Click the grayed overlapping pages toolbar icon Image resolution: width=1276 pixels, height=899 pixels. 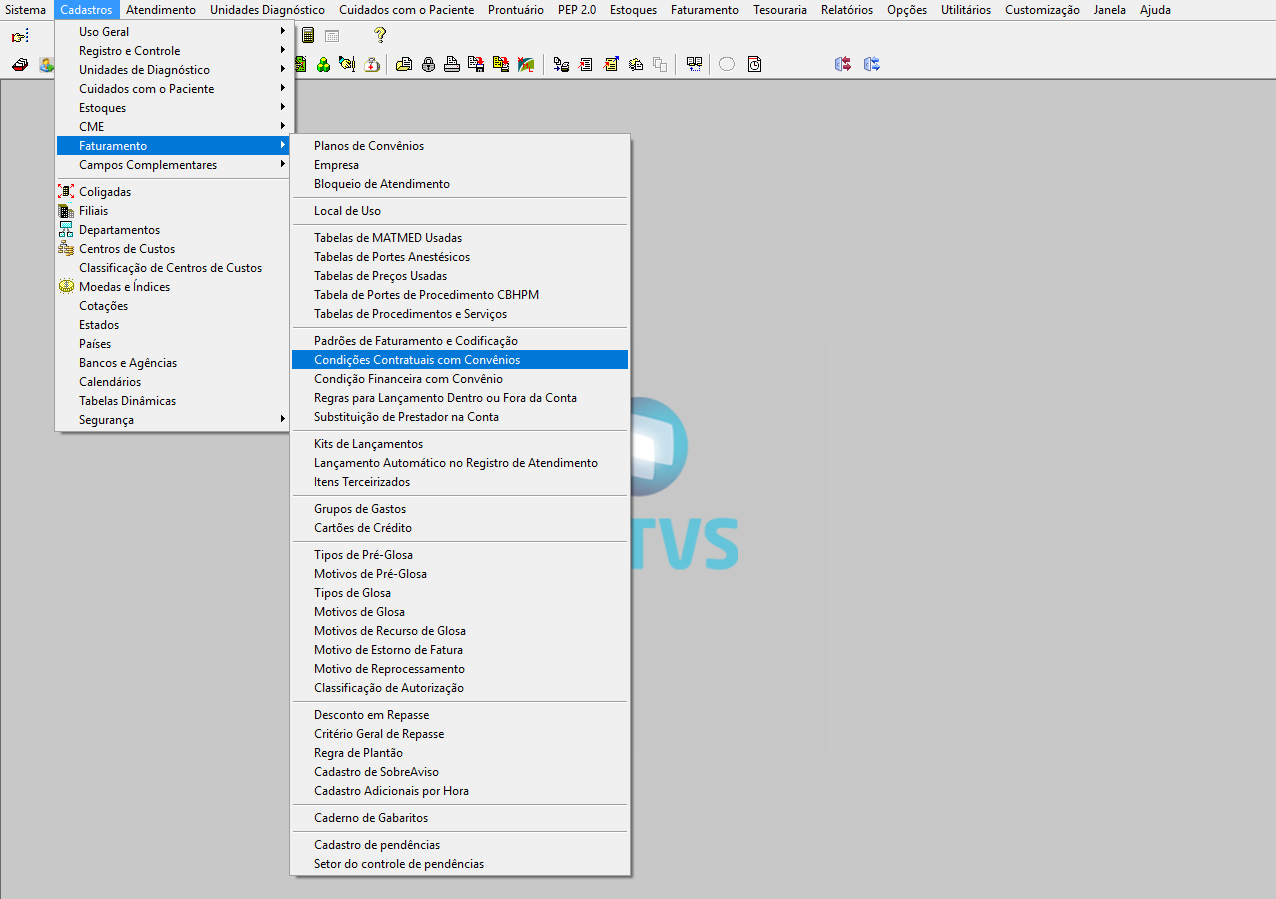click(x=660, y=65)
